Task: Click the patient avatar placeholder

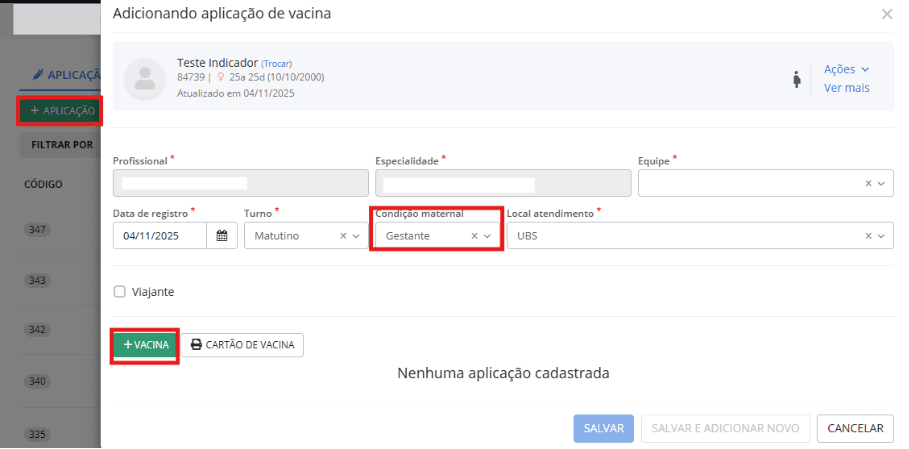Action: [x=144, y=78]
